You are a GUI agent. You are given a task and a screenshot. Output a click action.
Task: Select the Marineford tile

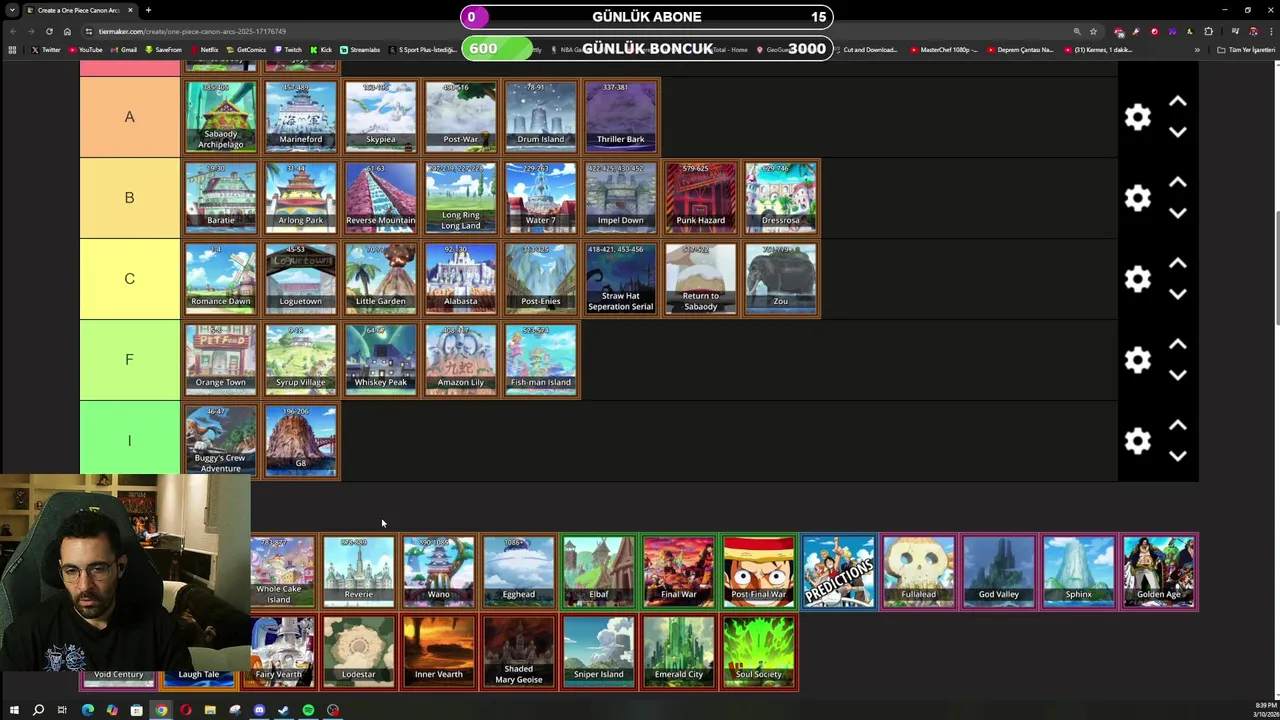[300, 117]
